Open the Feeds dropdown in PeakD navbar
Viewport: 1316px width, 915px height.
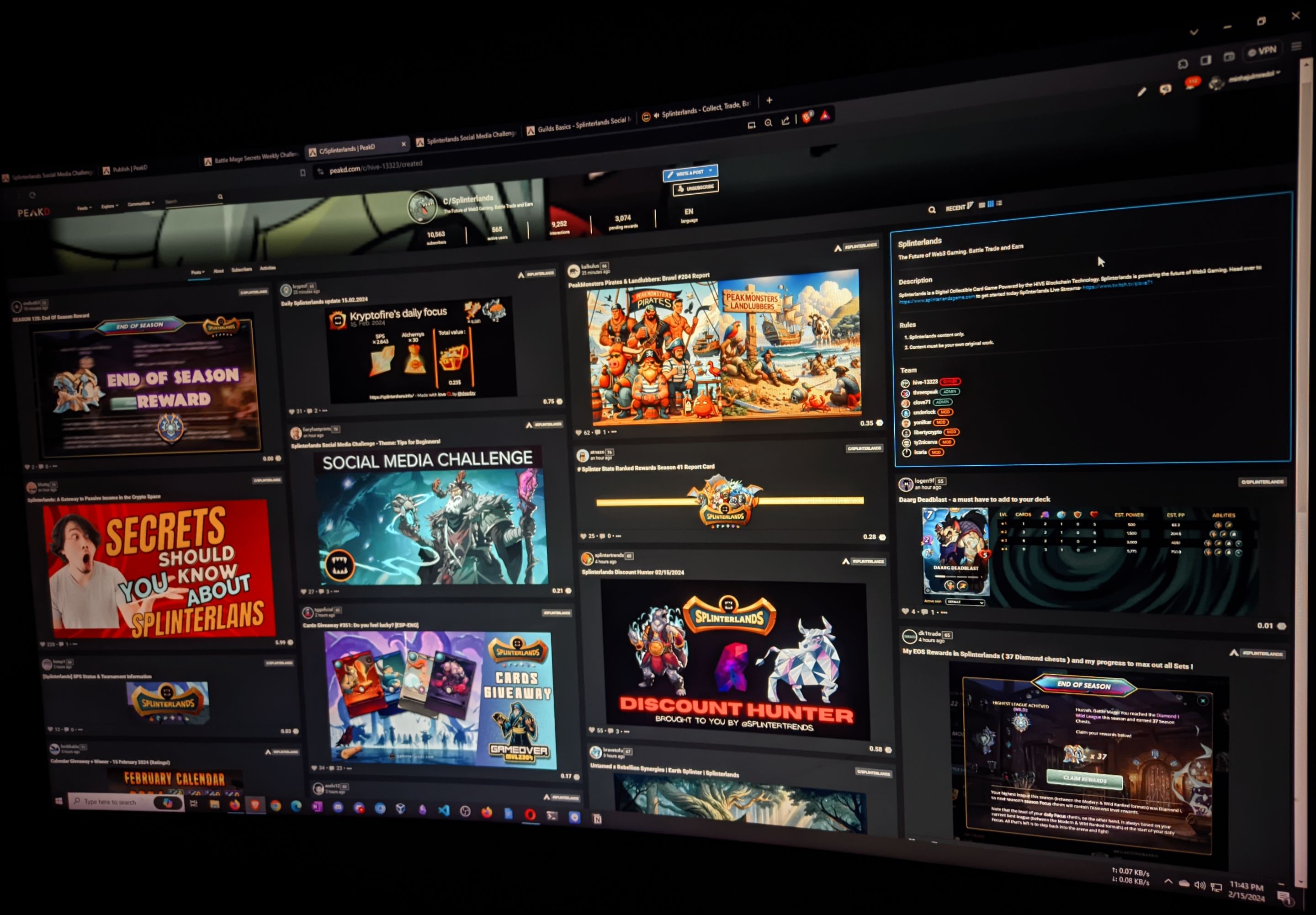(x=84, y=208)
